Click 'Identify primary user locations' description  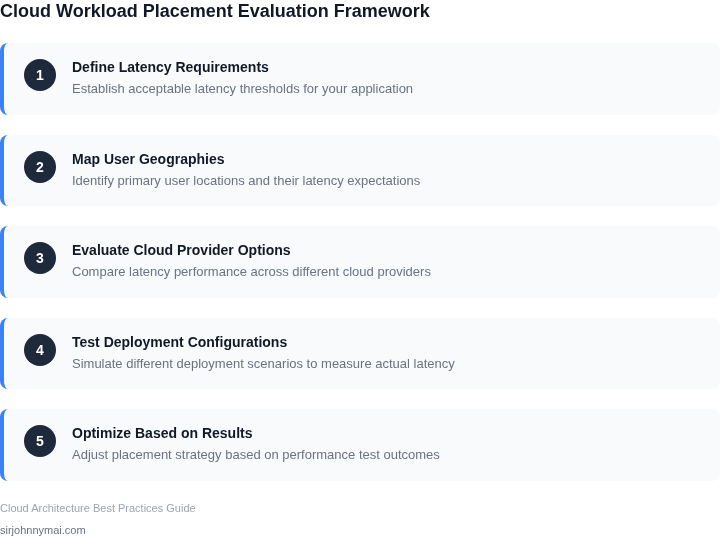[246, 181]
